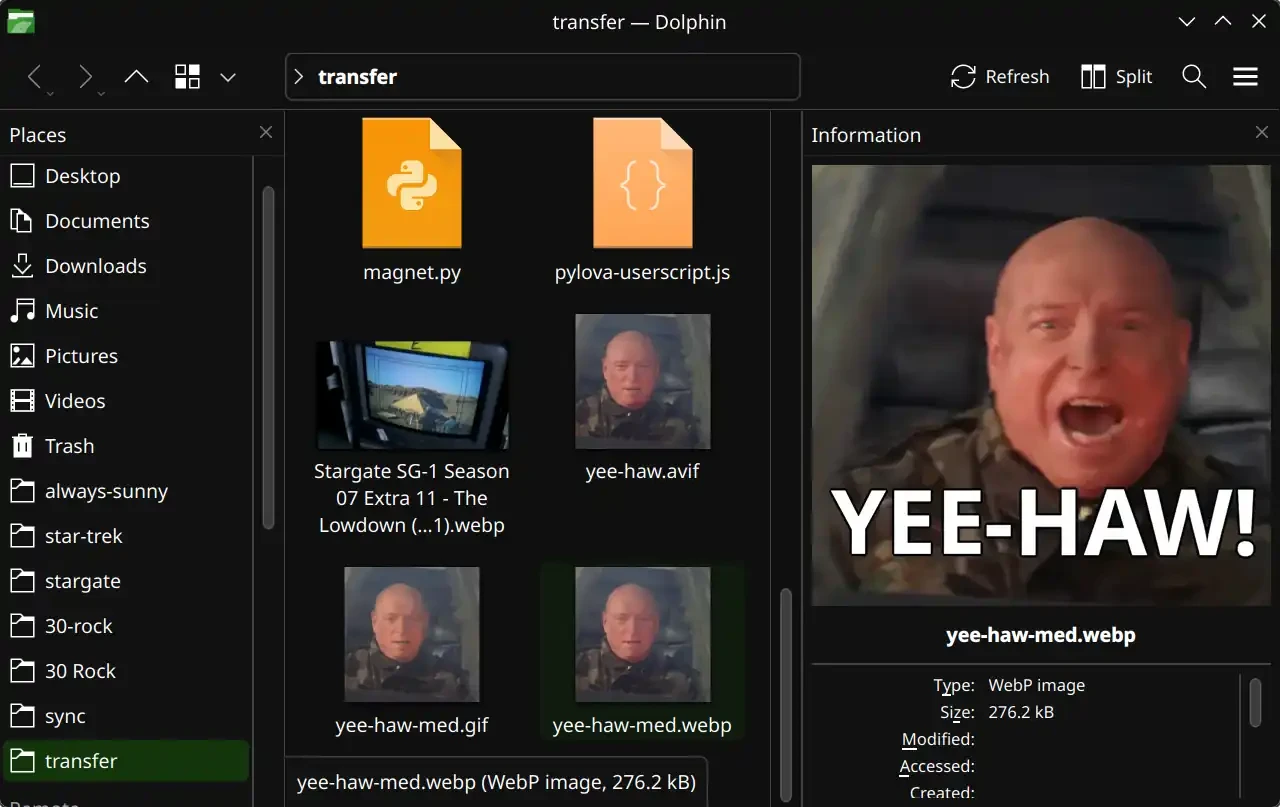This screenshot has width=1280, height=807.
Task: Open Downloads in Places
Action: pyautogui.click(x=127, y=266)
